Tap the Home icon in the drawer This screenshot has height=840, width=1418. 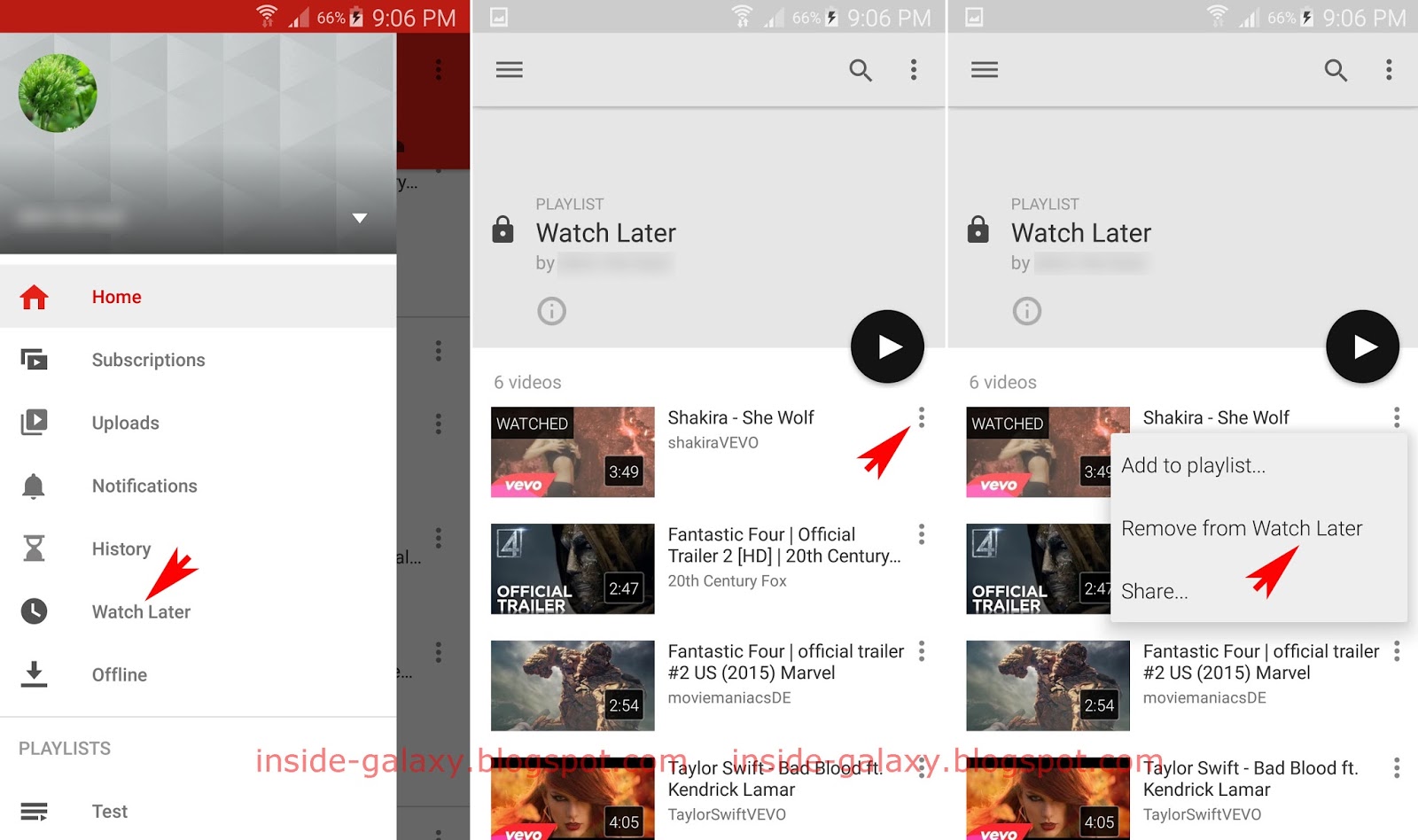[34, 297]
